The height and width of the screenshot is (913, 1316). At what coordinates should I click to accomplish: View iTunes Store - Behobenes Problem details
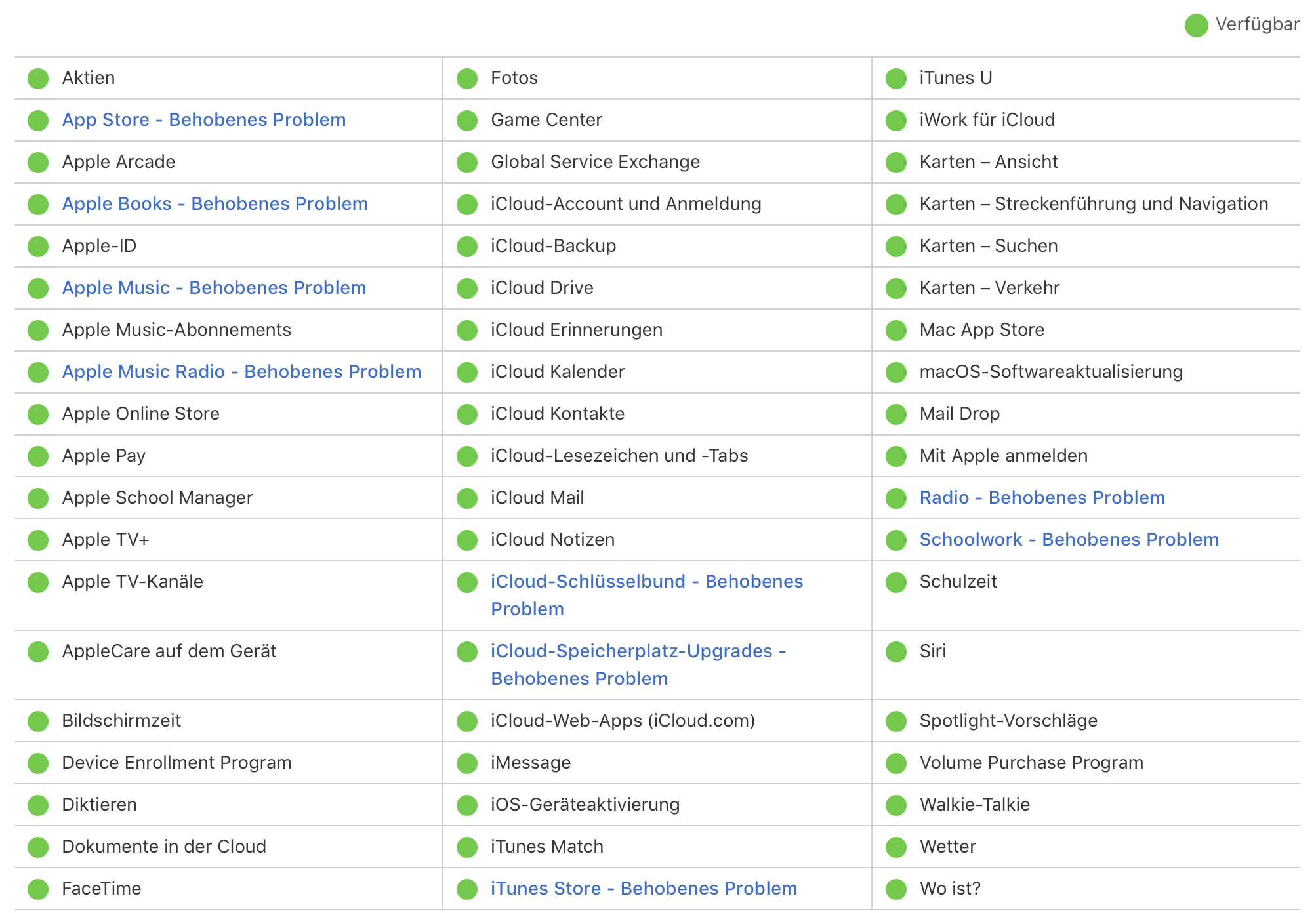(x=644, y=889)
